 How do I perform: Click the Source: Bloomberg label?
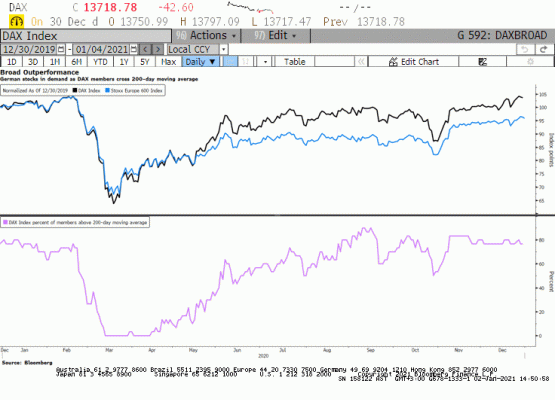pyautogui.click(x=27, y=363)
